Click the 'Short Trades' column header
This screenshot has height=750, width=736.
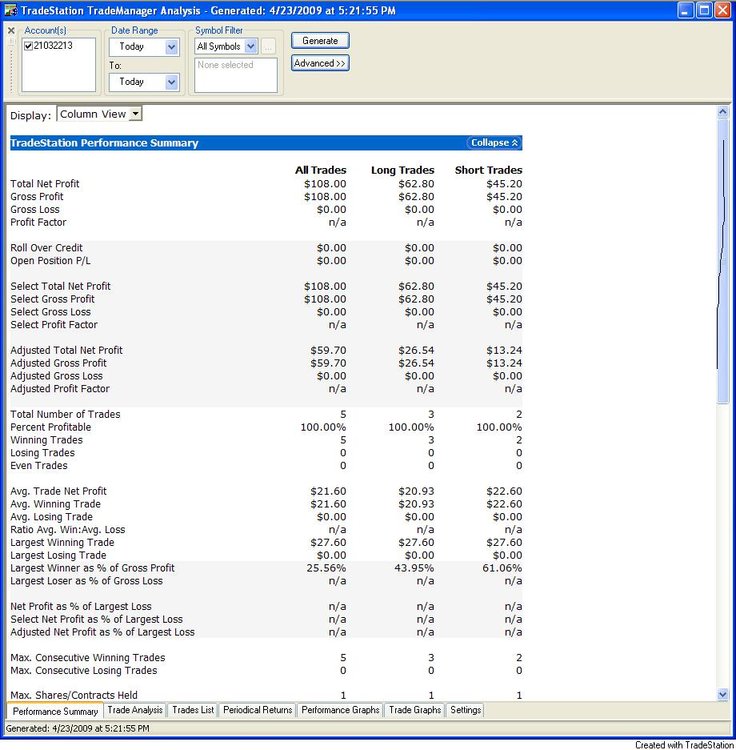(488, 170)
